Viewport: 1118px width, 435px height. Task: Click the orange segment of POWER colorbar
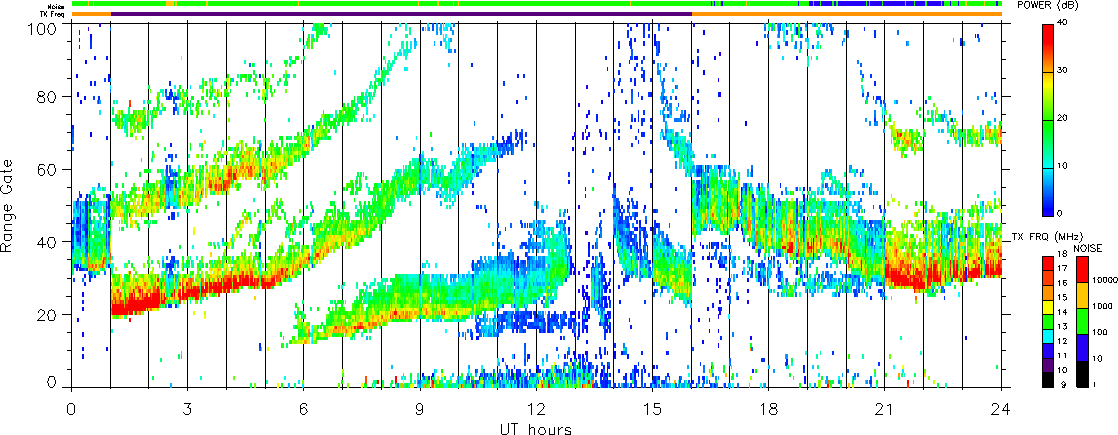point(1048,64)
